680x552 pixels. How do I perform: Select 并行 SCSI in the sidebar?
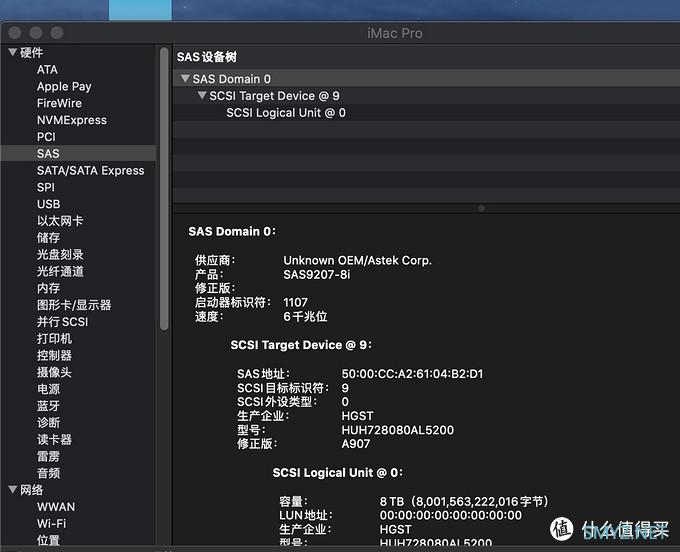point(62,322)
